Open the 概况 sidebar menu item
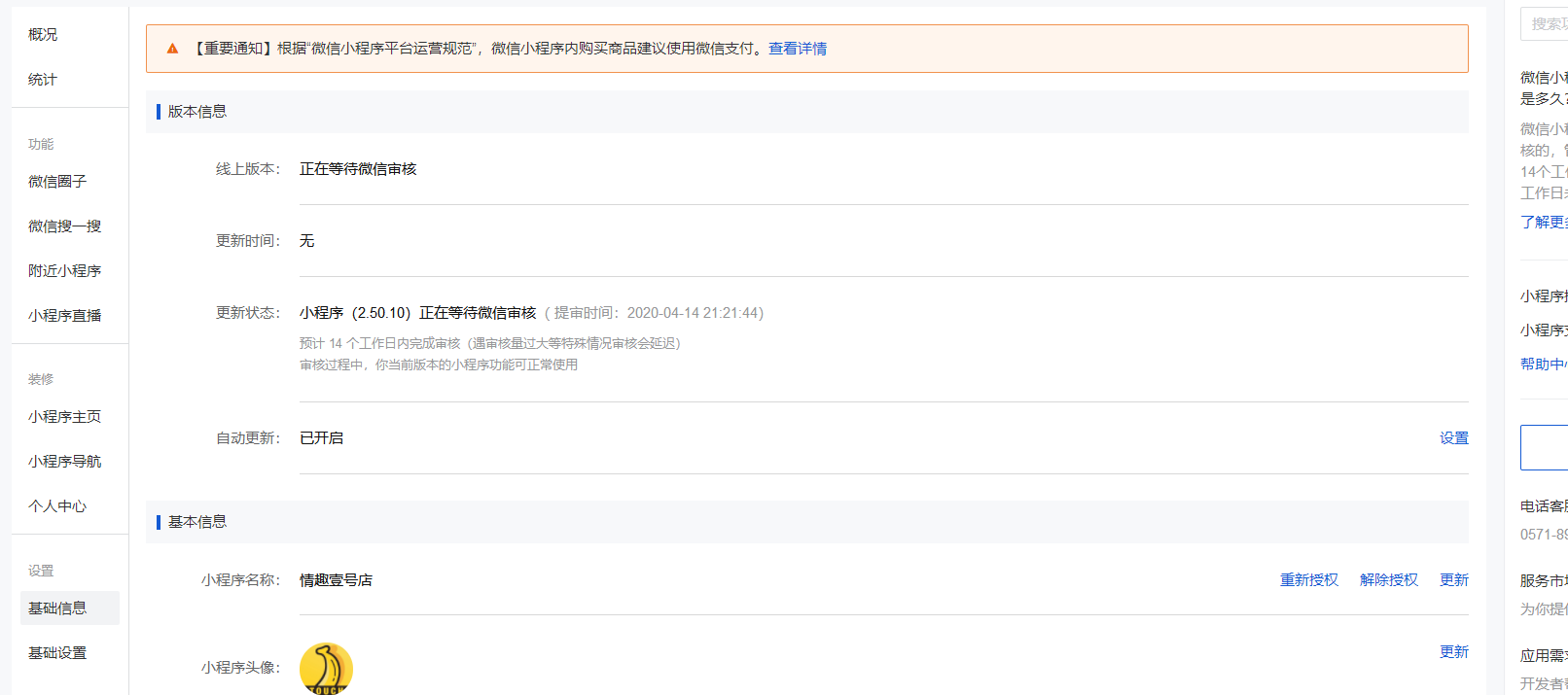Viewport: 1568px width, 695px height. click(x=43, y=35)
